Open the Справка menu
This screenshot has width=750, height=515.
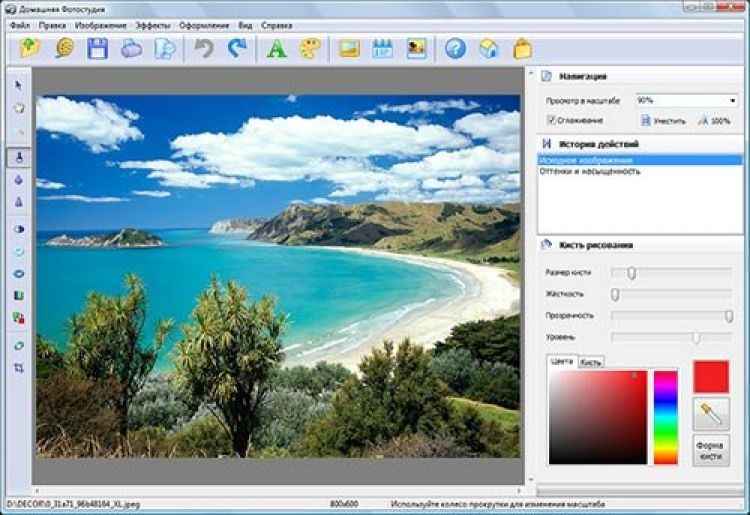(x=276, y=25)
